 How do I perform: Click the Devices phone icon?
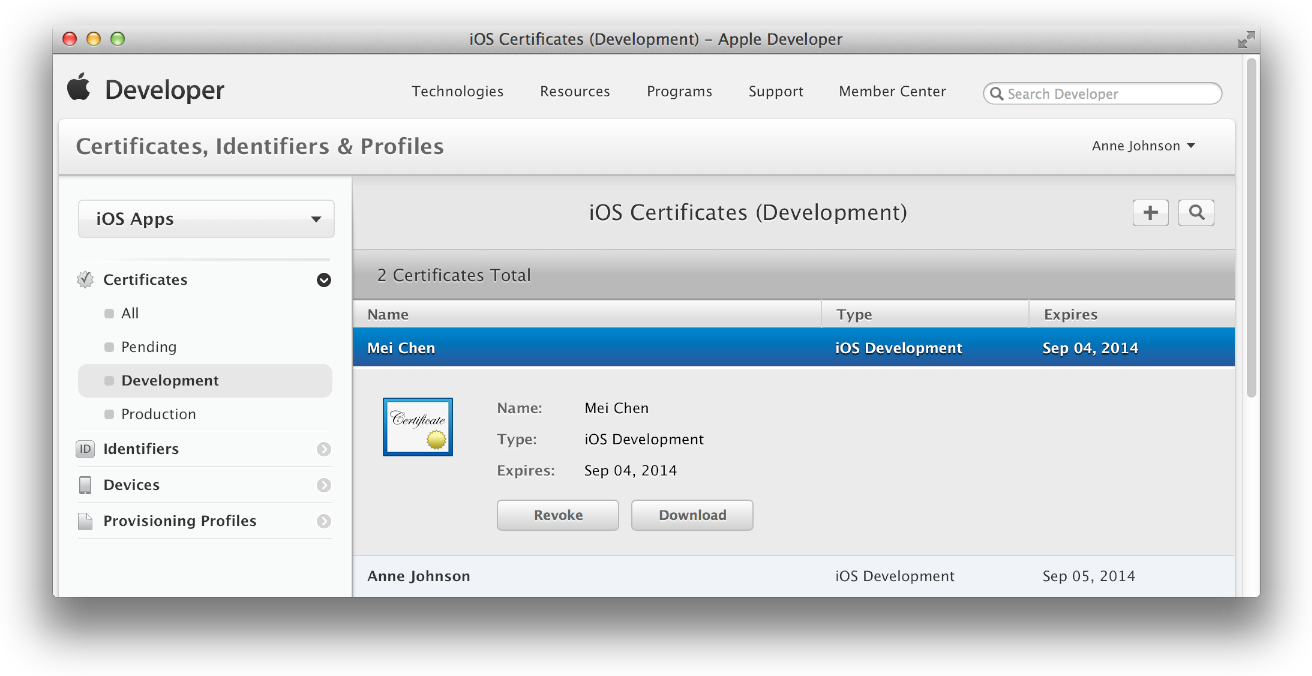coord(85,485)
